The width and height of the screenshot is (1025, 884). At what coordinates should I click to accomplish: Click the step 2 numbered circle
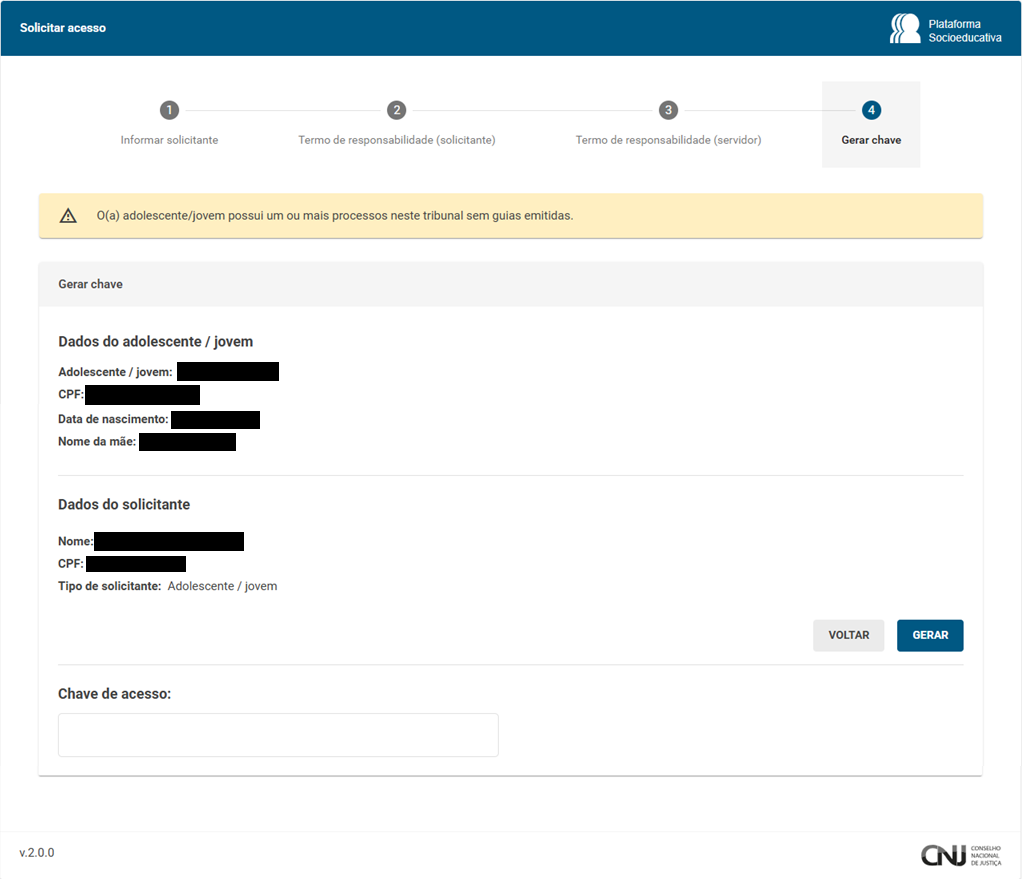tap(396, 110)
